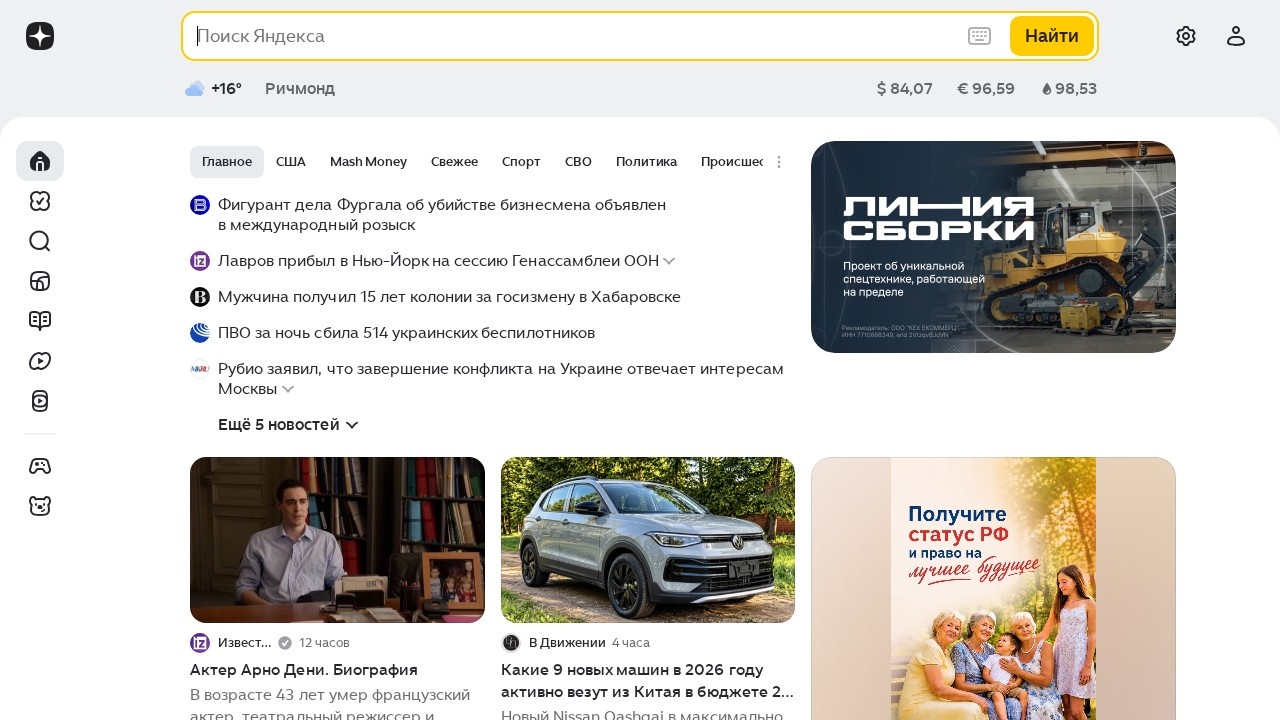Click into the Поиск Яндекса search field
The image size is (1280, 720).
(575, 36)
